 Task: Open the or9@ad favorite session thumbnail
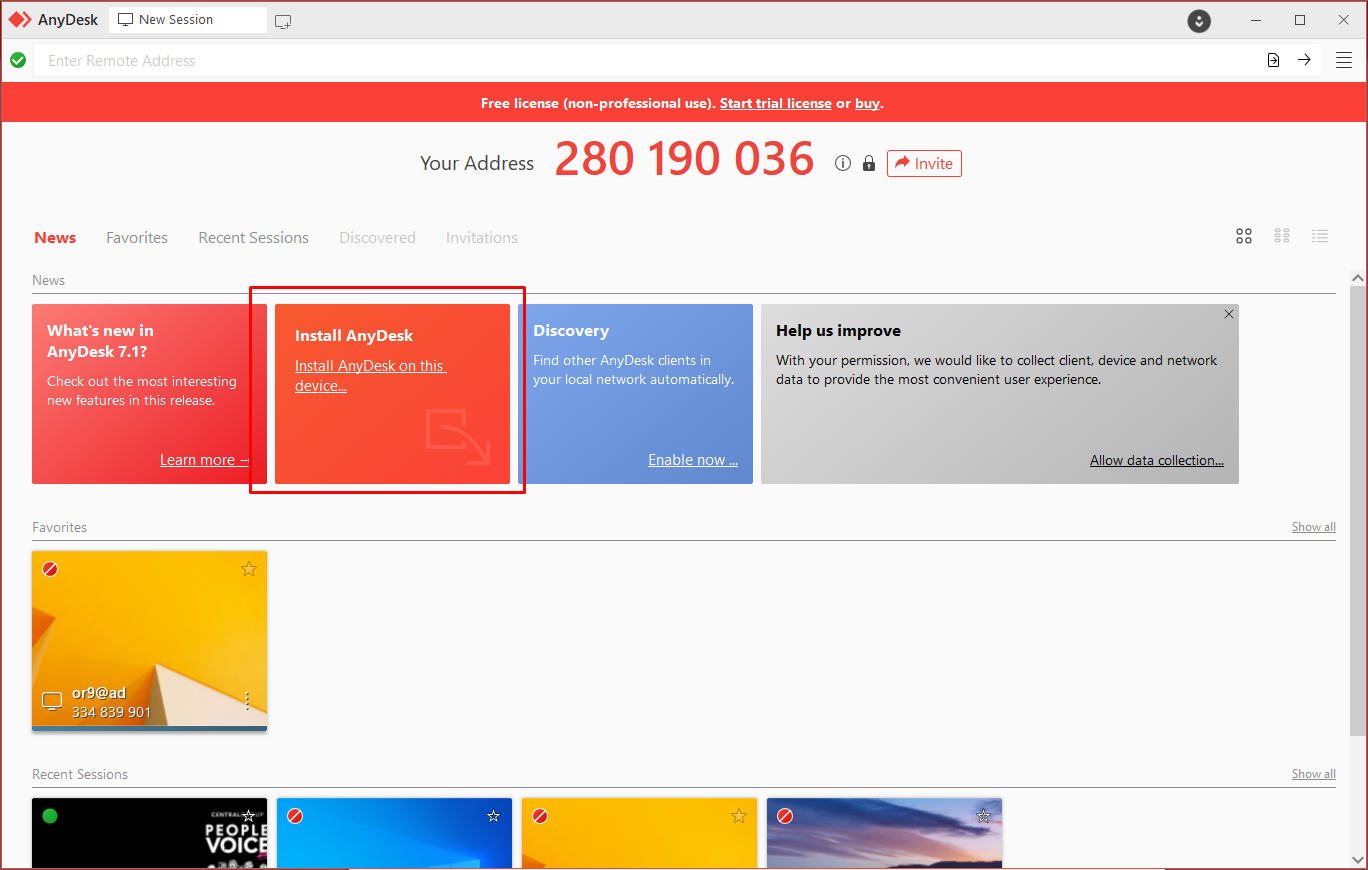[149, 641]
